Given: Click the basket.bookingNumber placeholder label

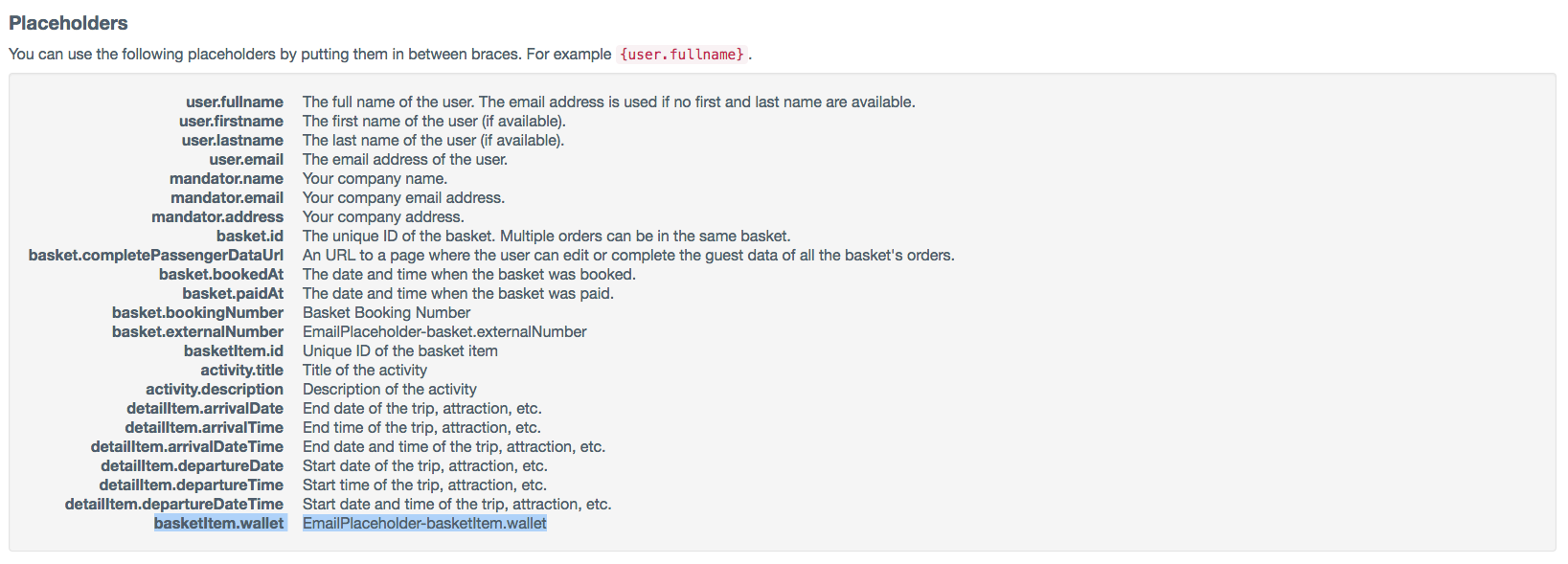Looking at the screenshot, I should (x=197, y=312).
